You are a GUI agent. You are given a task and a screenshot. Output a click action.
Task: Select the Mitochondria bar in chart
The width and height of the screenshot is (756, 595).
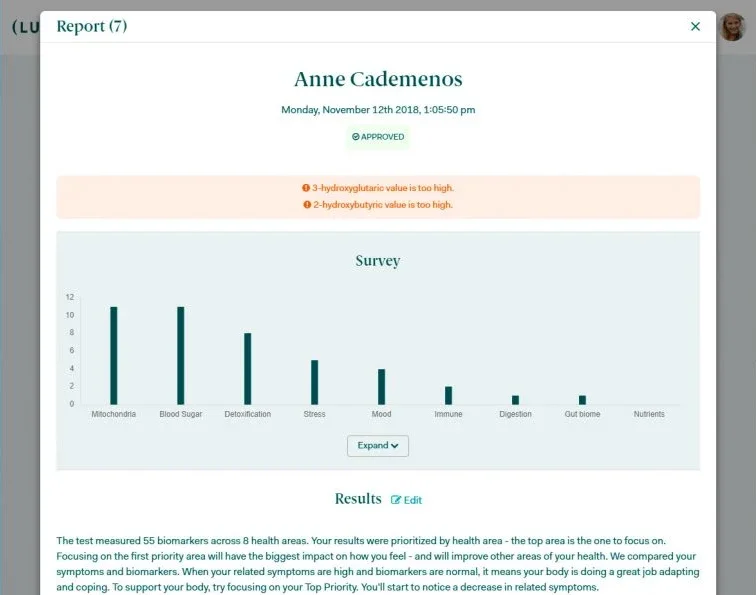tap(114, 355)
